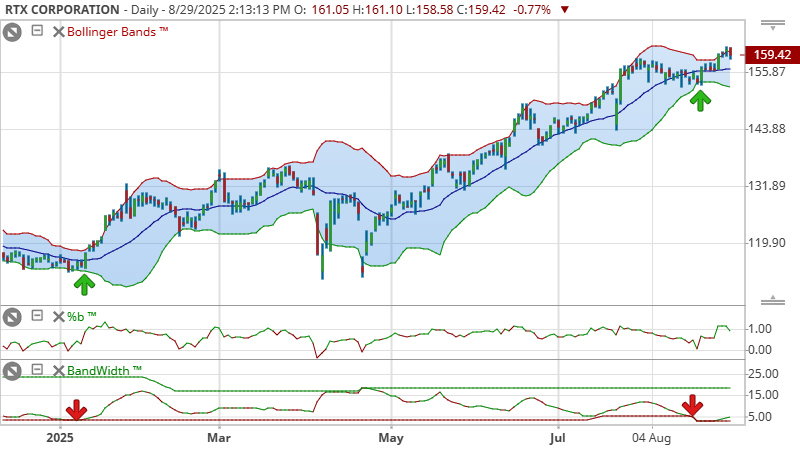800x450 pixels.
Task: Open Bollinger Bands indicator settings label
Action: (x=117, y=32)
